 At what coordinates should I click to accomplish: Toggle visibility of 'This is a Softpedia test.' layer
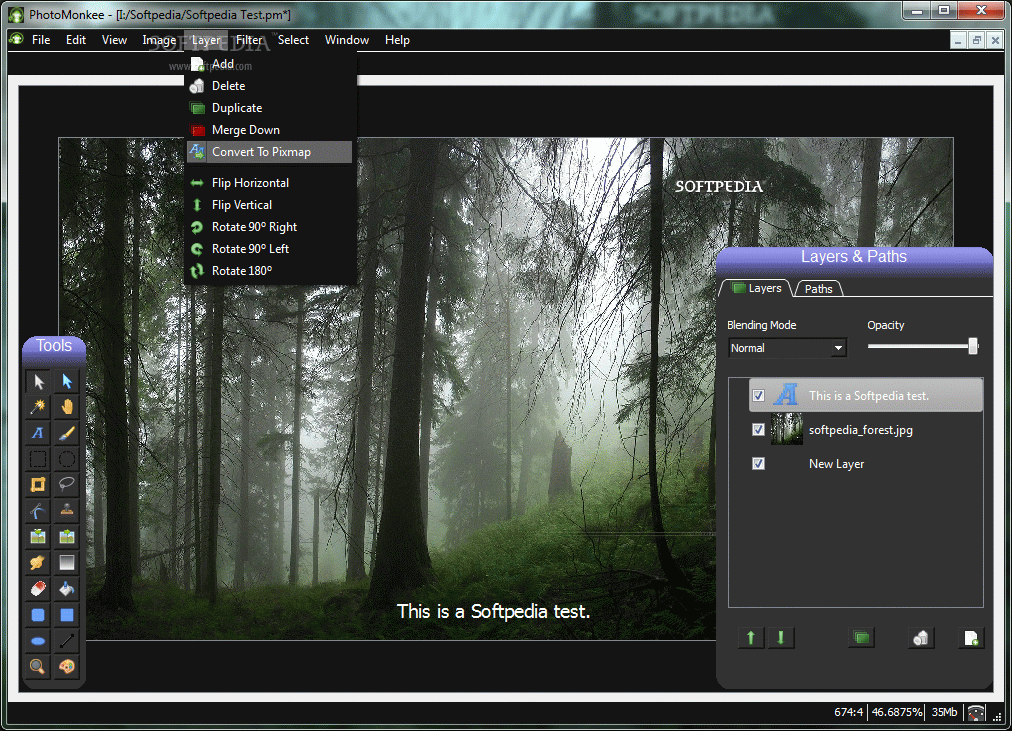(758, 396)
